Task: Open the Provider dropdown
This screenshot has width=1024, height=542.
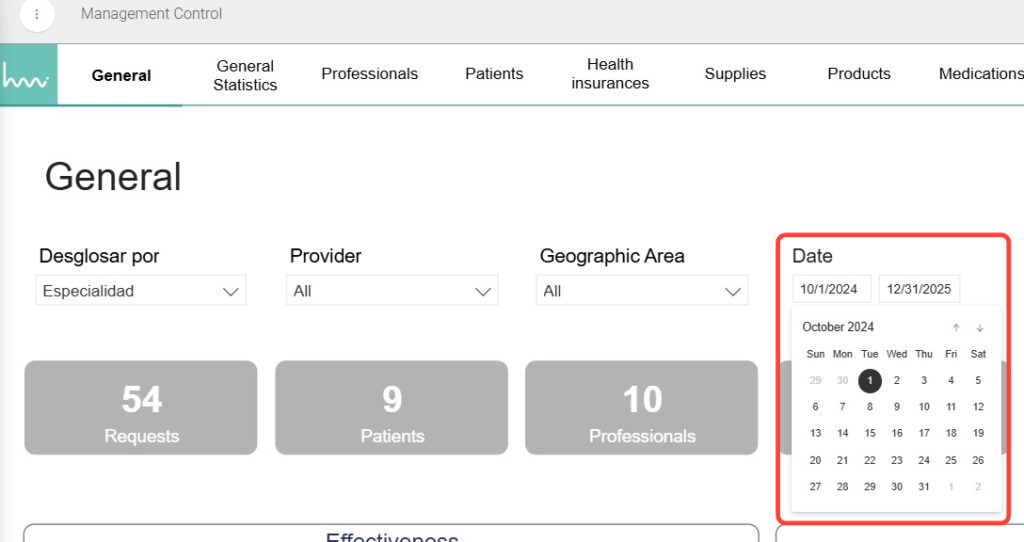Action: pos(391,291)
